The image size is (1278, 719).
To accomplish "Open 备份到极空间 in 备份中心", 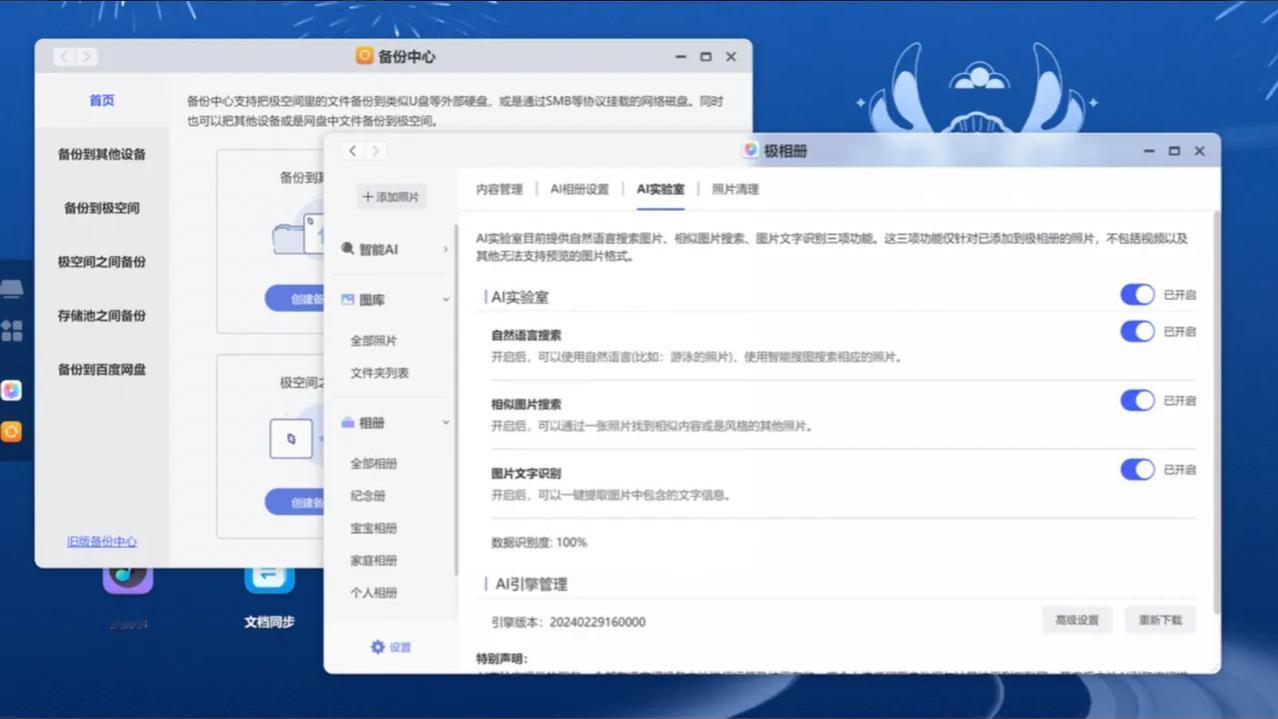I will pos(102,208).
